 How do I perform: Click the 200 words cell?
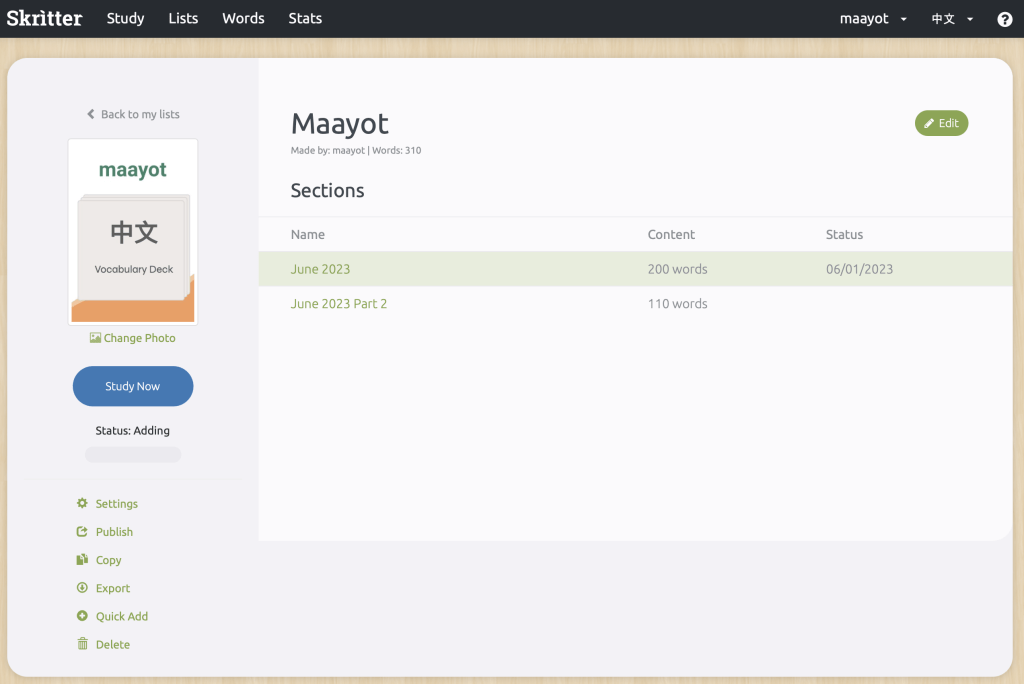tap(677, 269)
